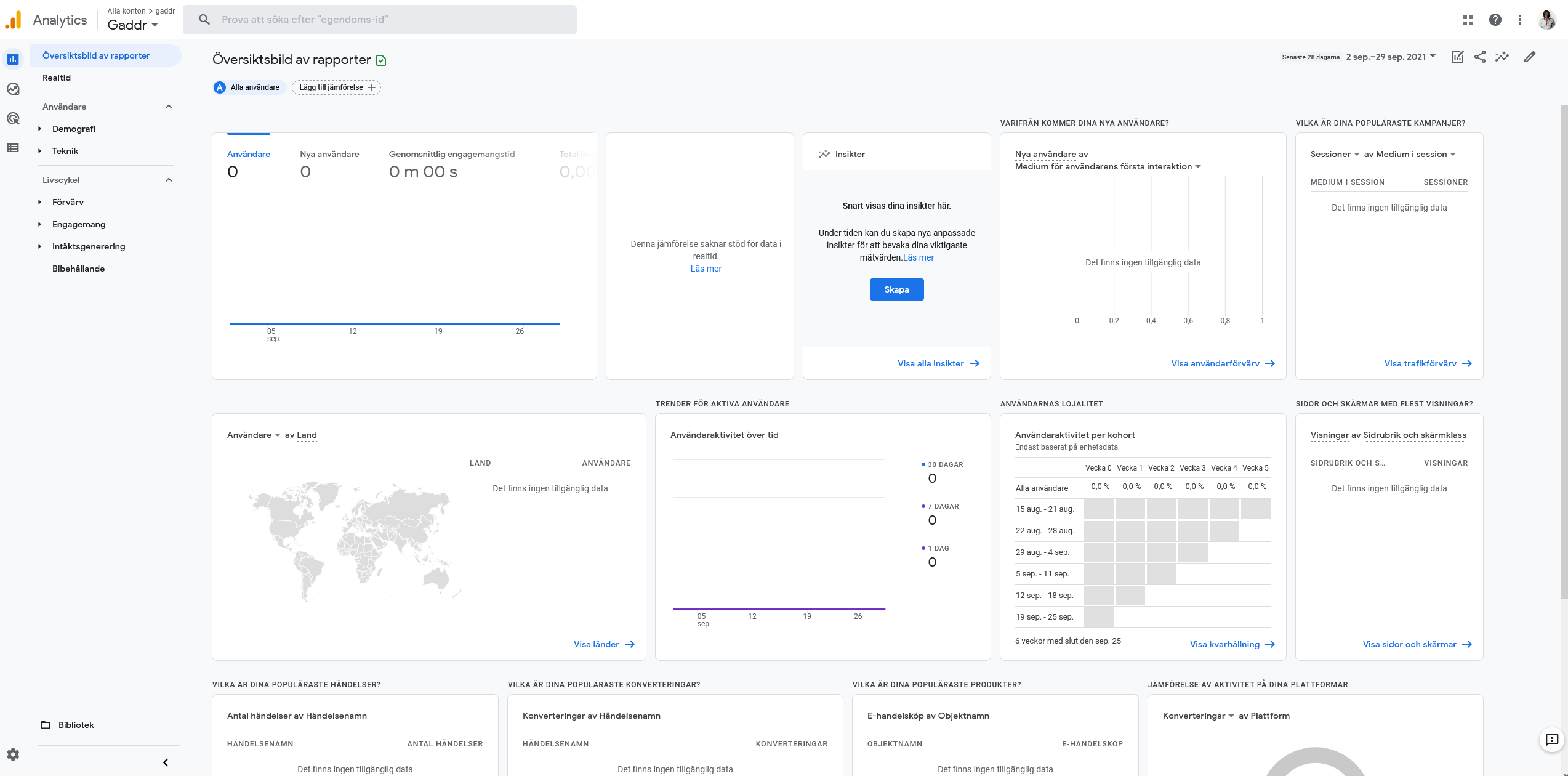1568x776 pixels.
Task: Open the Reports icon in left rail
Action: point(13,59)
